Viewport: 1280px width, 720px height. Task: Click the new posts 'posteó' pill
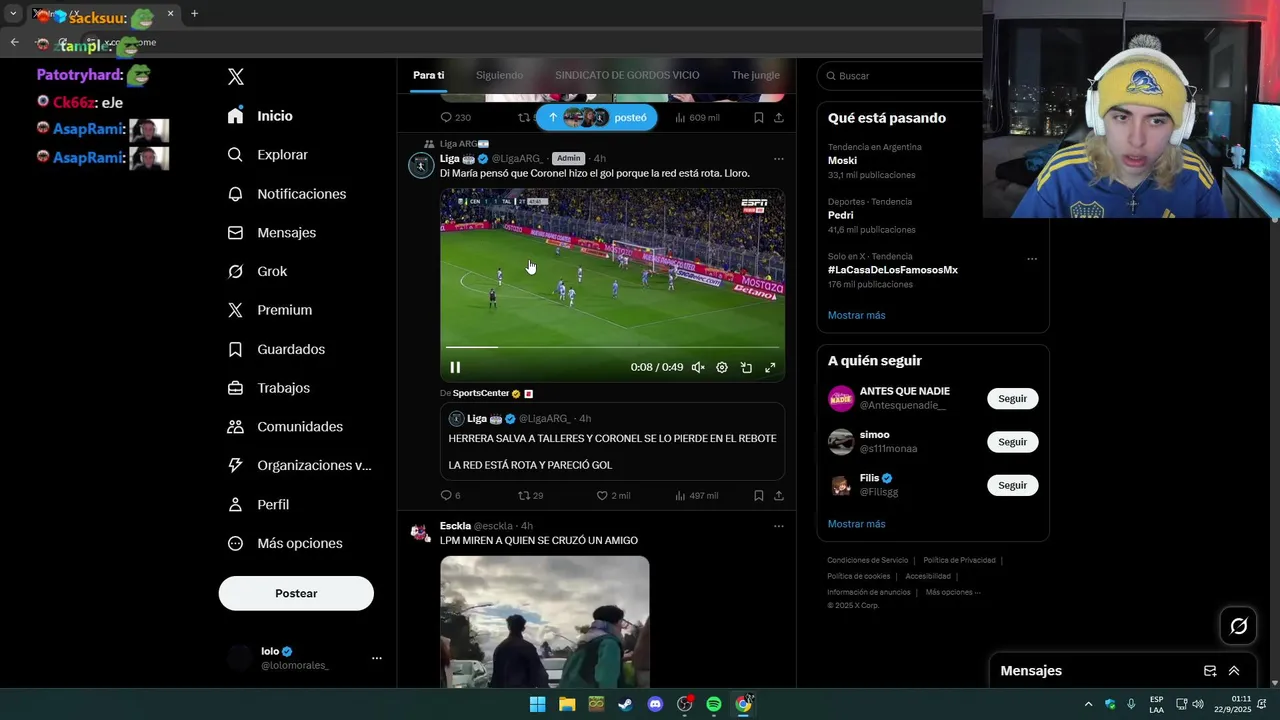coord(597,117)
